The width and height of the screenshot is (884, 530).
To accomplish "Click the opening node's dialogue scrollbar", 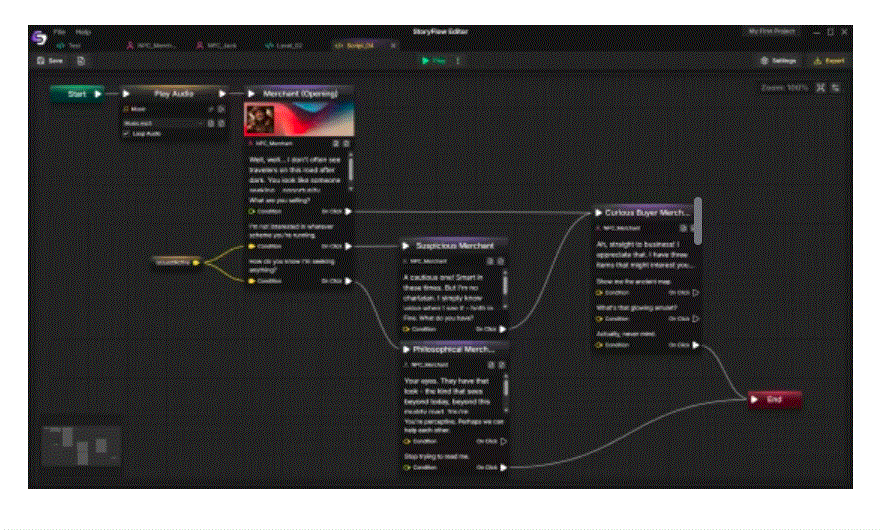I will tap(351, 170).
